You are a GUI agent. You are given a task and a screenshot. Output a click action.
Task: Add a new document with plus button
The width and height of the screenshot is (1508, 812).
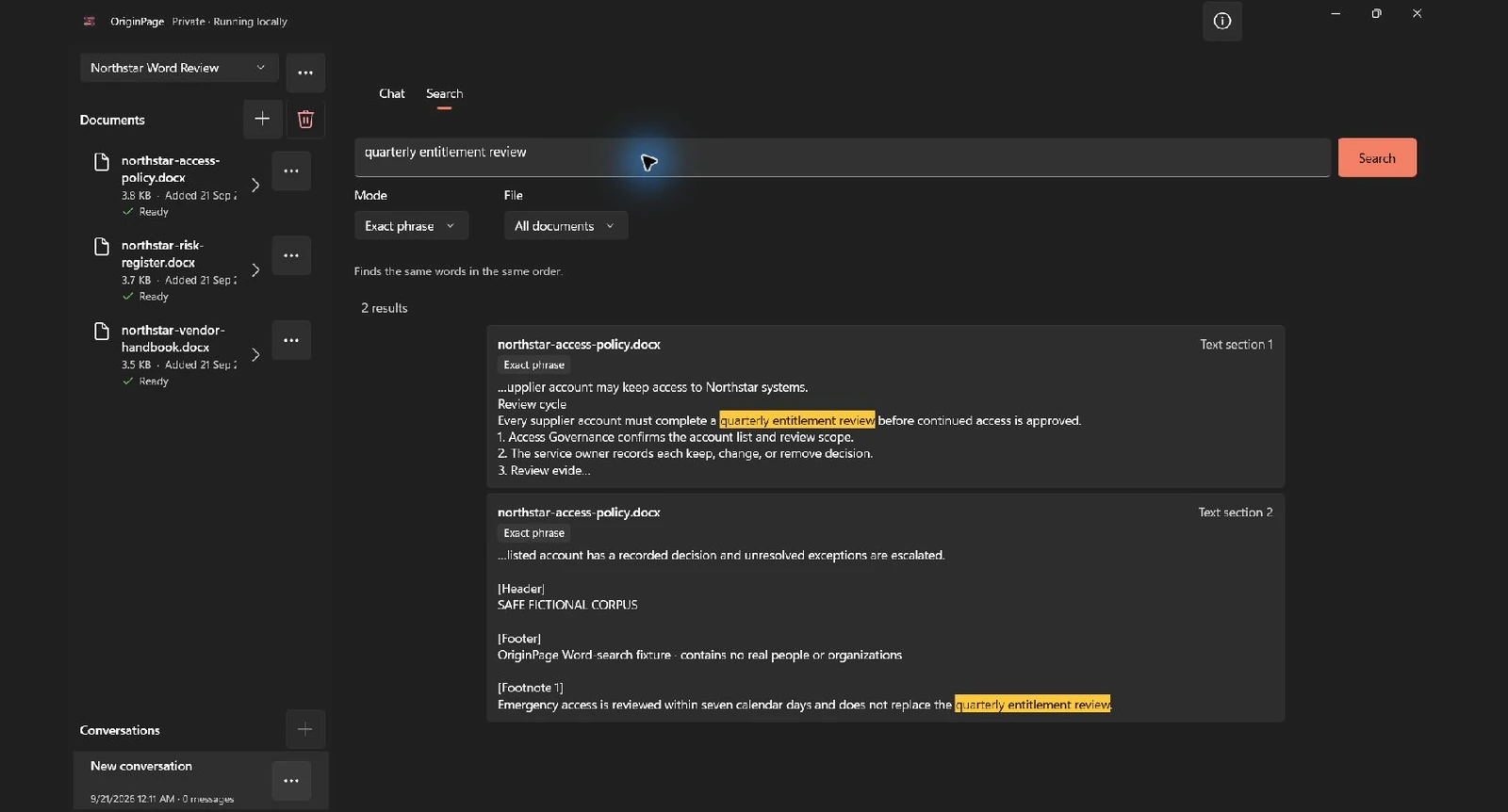(x=262, y=119)
